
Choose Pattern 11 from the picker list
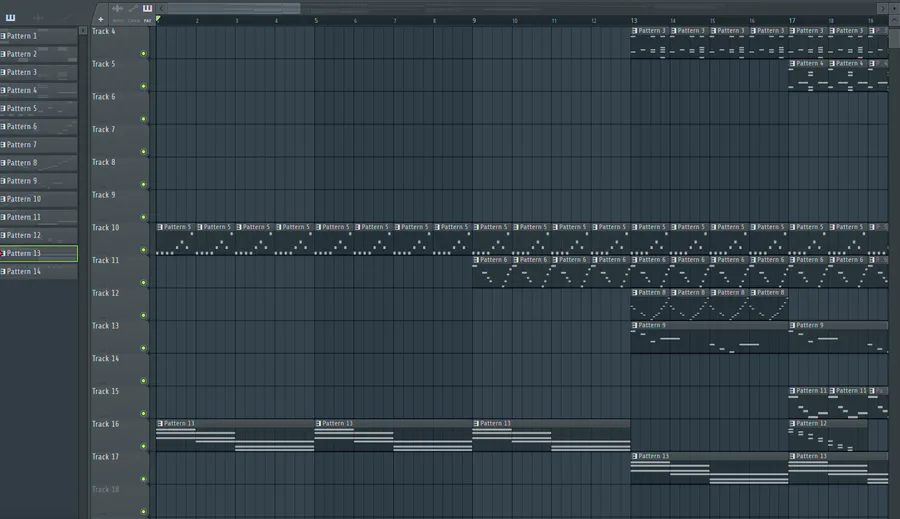38,217
